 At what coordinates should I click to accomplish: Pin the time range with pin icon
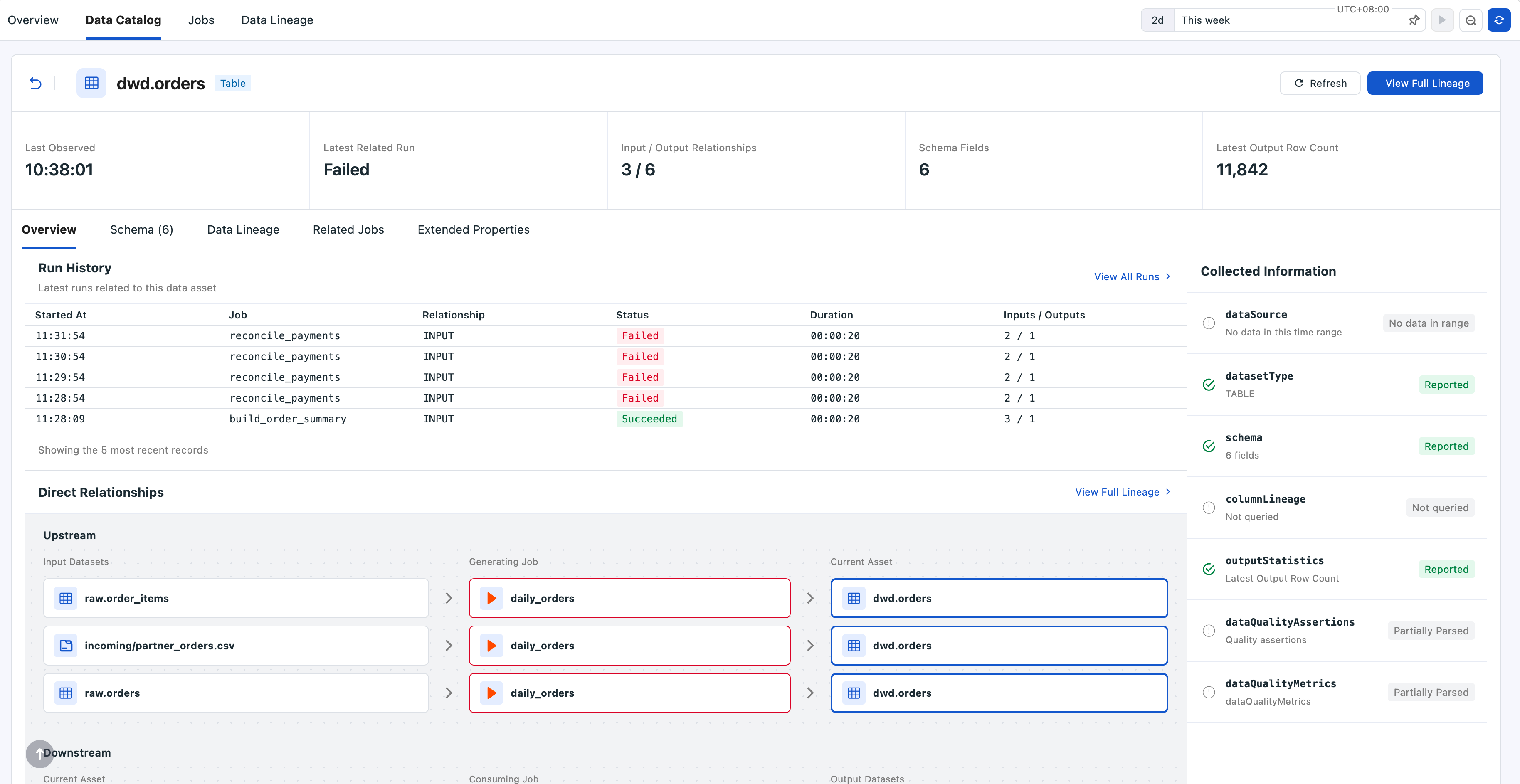(1414, 20)
